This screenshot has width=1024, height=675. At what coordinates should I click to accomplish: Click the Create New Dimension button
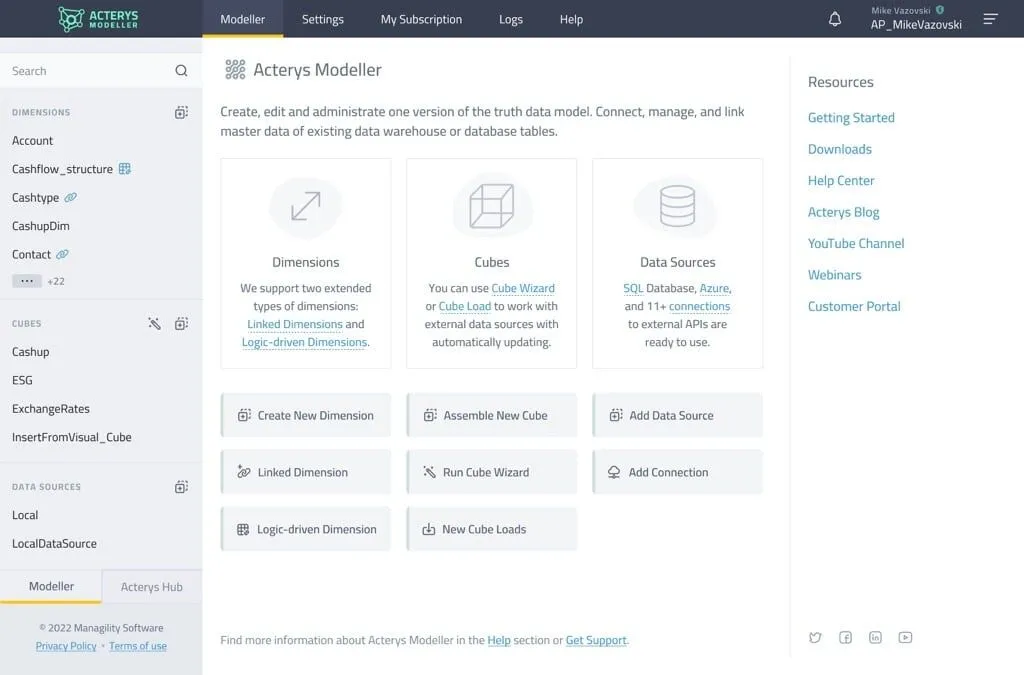coord(306,415)
